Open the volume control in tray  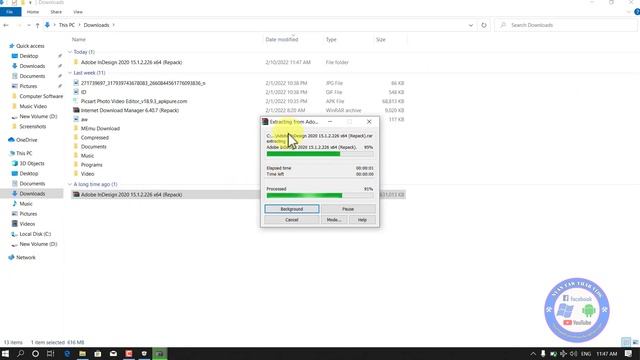tap(573, 354)
